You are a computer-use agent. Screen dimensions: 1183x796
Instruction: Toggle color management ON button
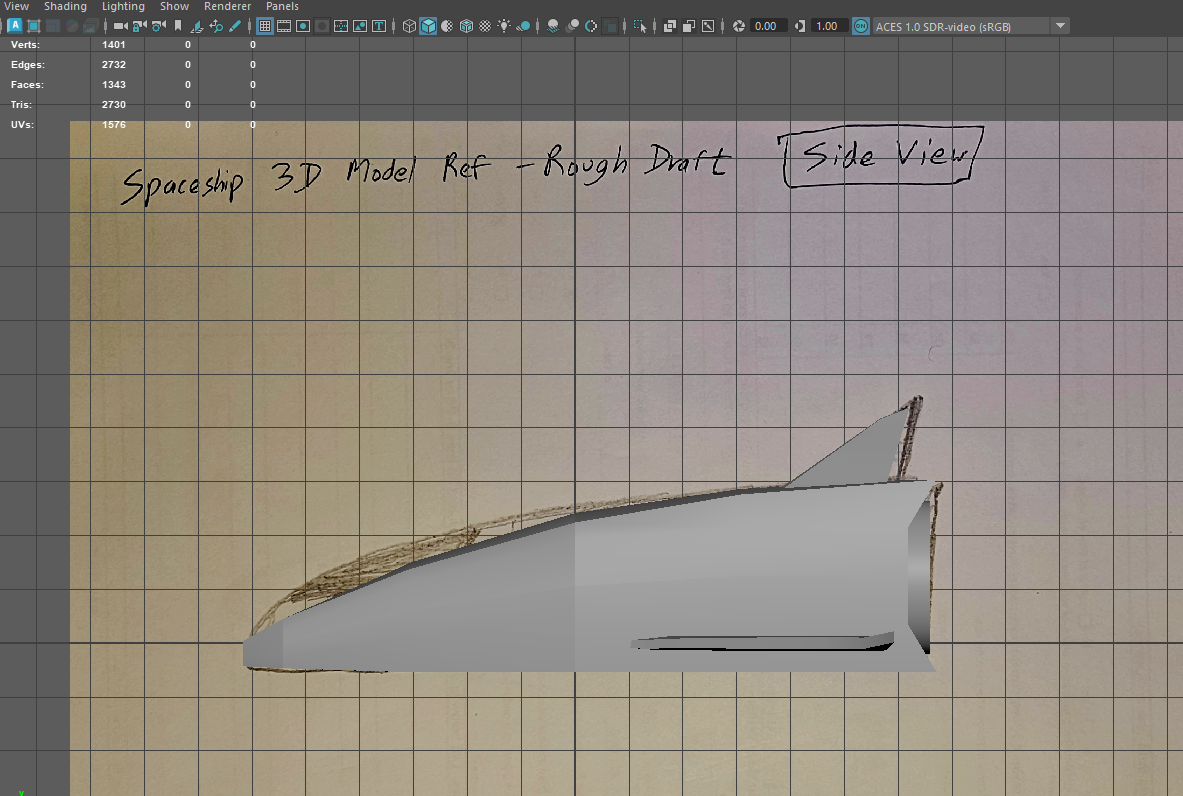click(861, 26)
